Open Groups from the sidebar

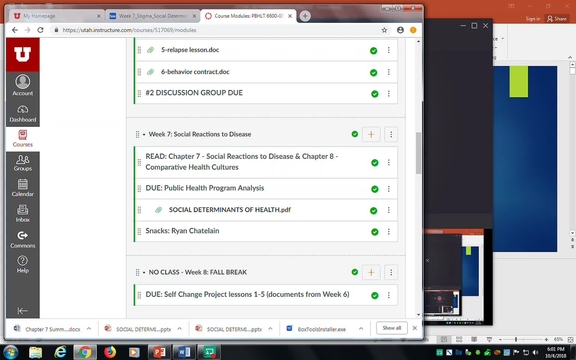[22, 163]
